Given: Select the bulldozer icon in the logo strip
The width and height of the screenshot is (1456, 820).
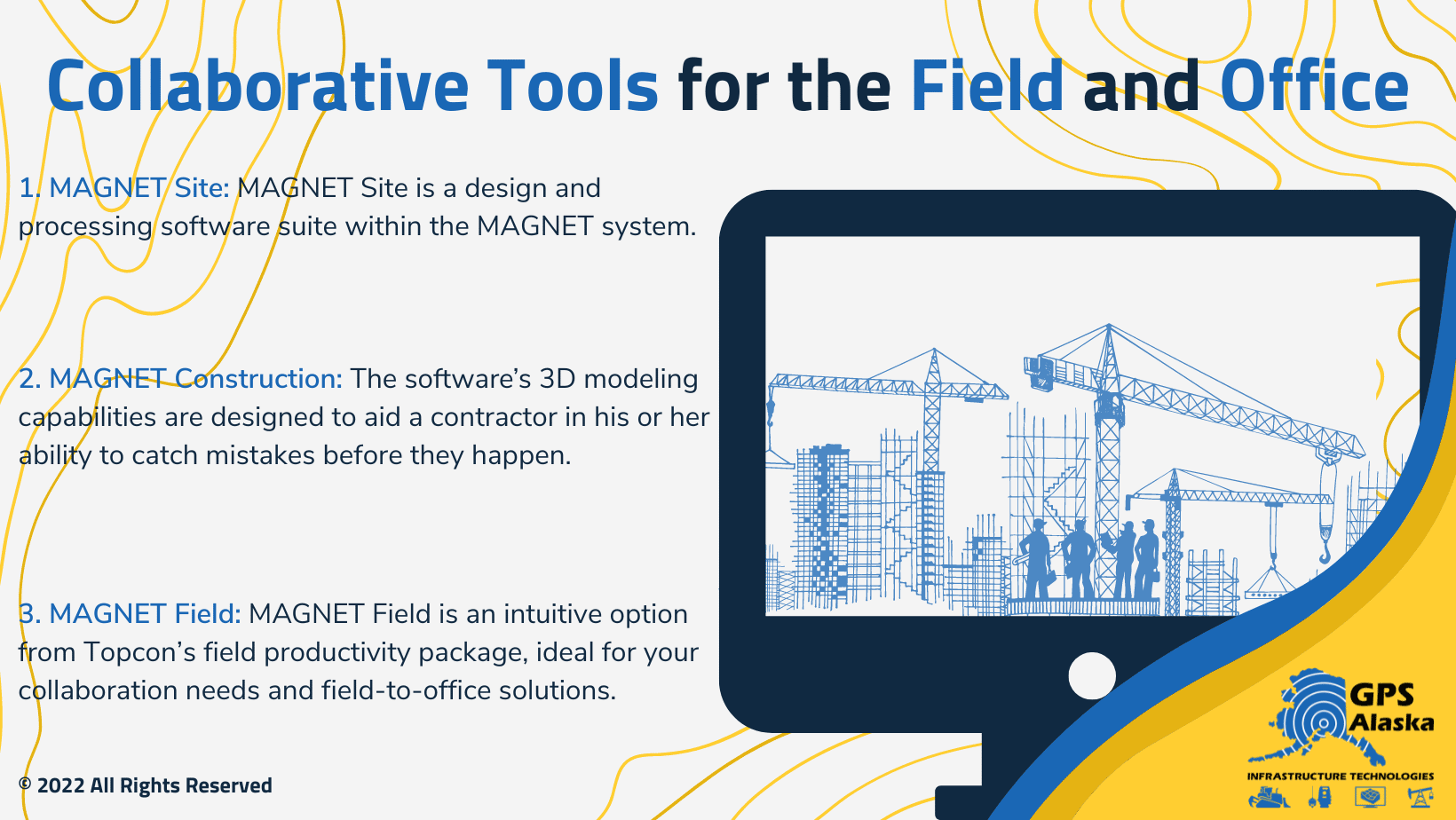Looking at the screenshot, I should (x=1268, y=797).
